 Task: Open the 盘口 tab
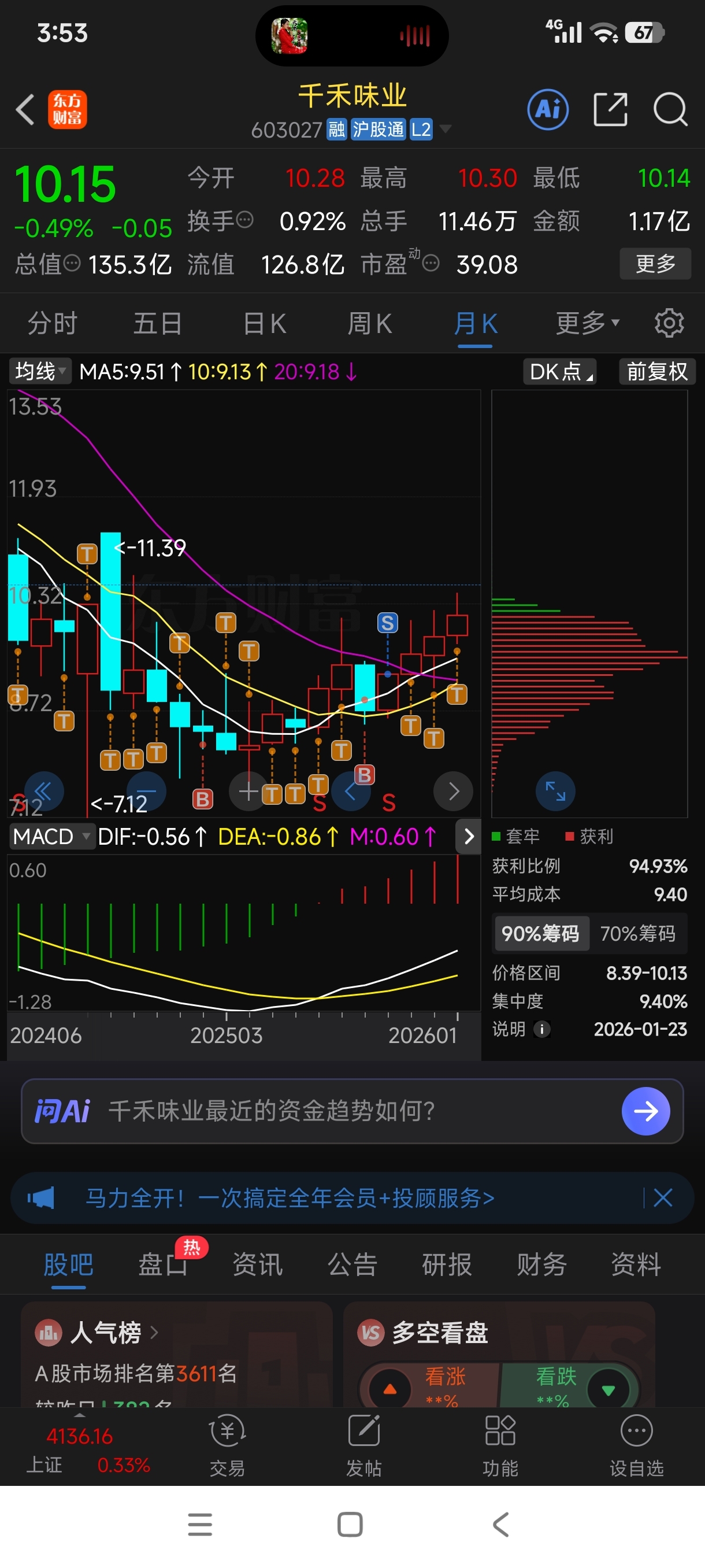(x=163, y=1264)
